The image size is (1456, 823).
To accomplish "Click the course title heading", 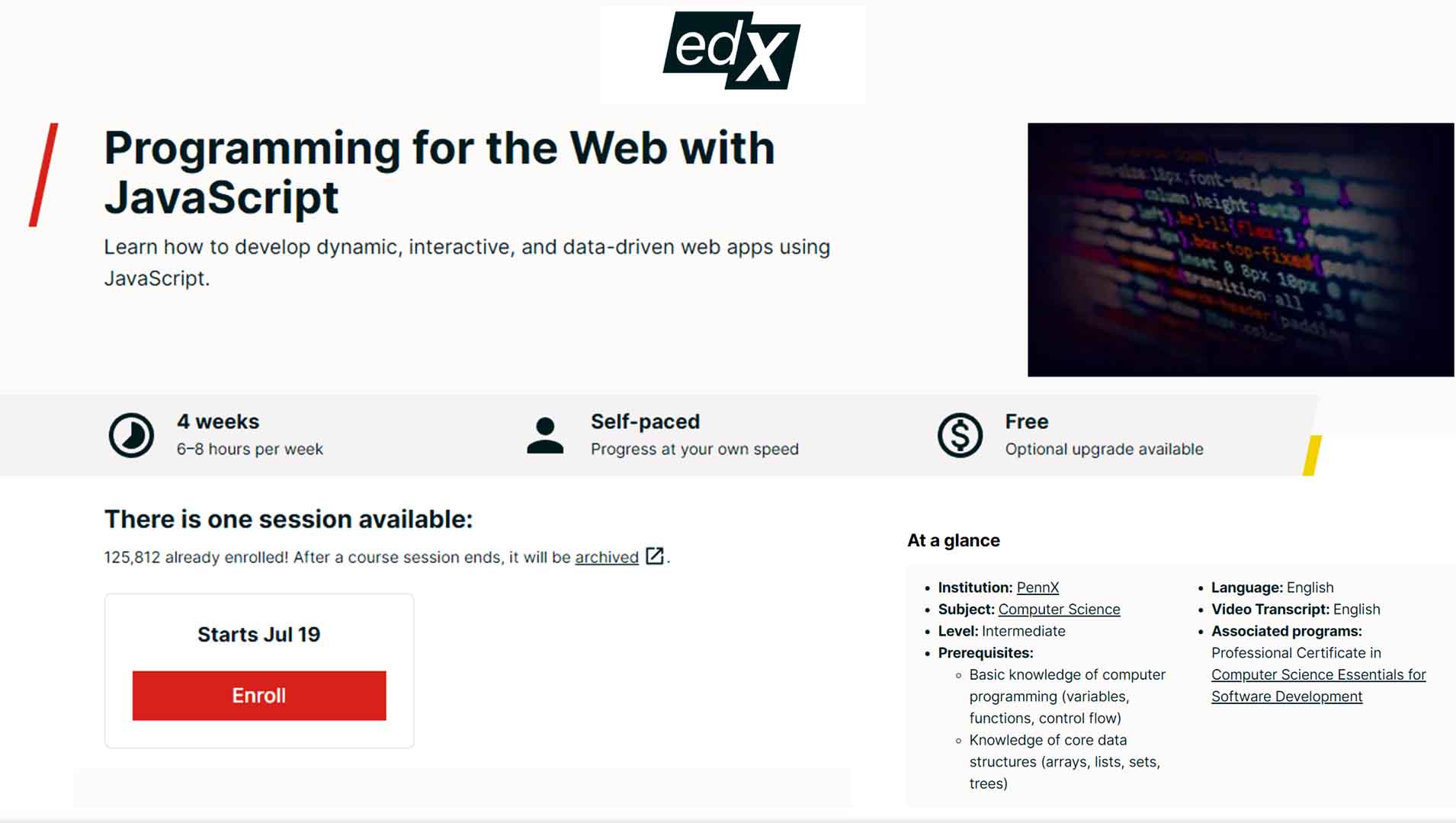I will coord(439,172).
